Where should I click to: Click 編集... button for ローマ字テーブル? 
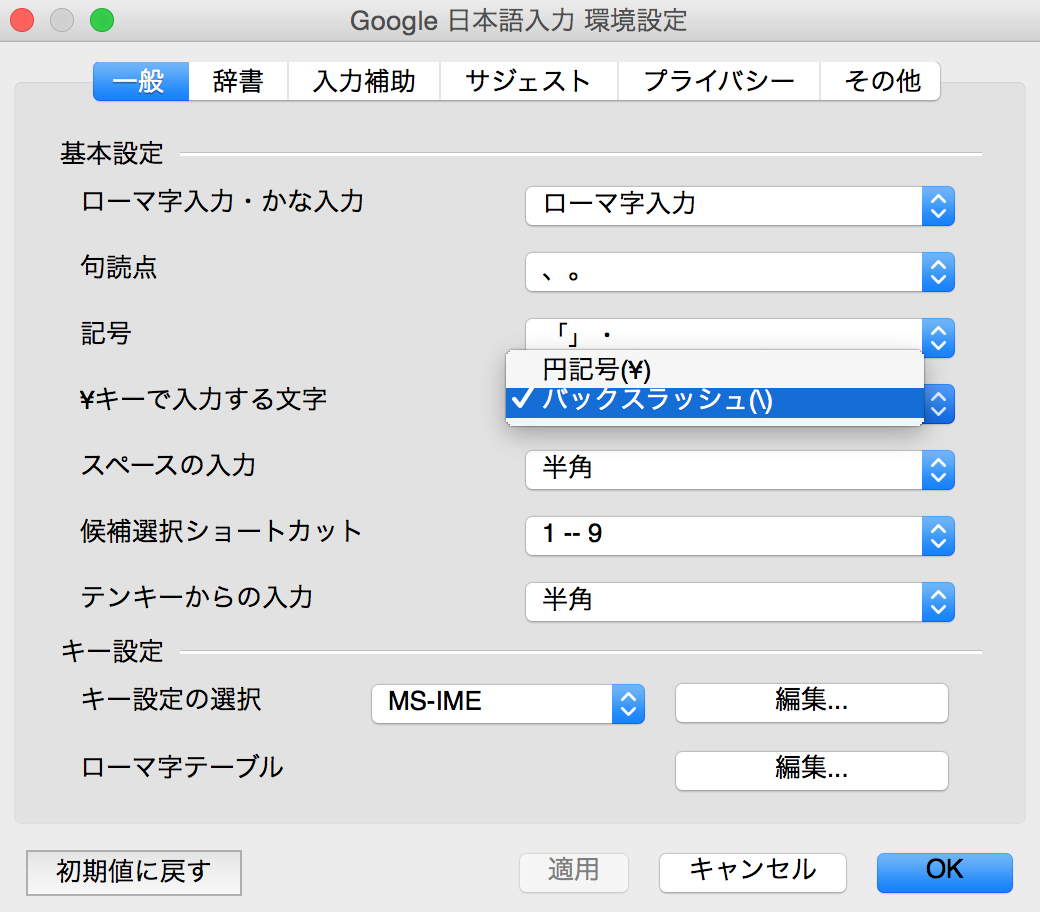pos(812,770)
